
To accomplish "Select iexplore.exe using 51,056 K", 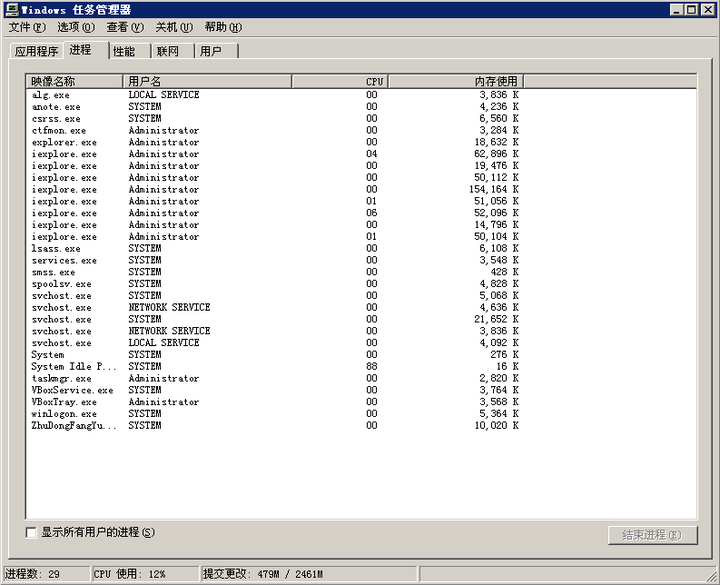I will click(275, 202).
